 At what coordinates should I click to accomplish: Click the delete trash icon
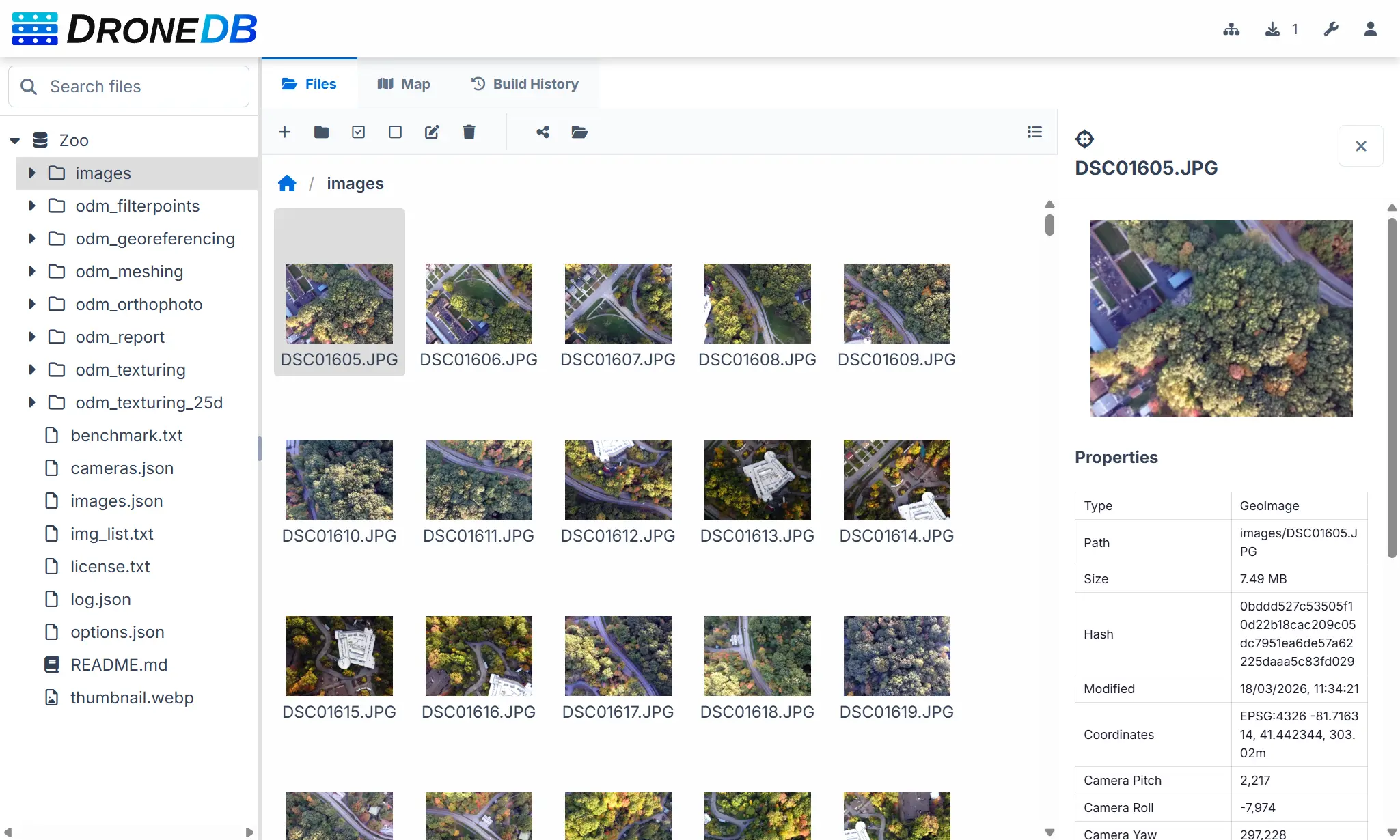(469, 132)
